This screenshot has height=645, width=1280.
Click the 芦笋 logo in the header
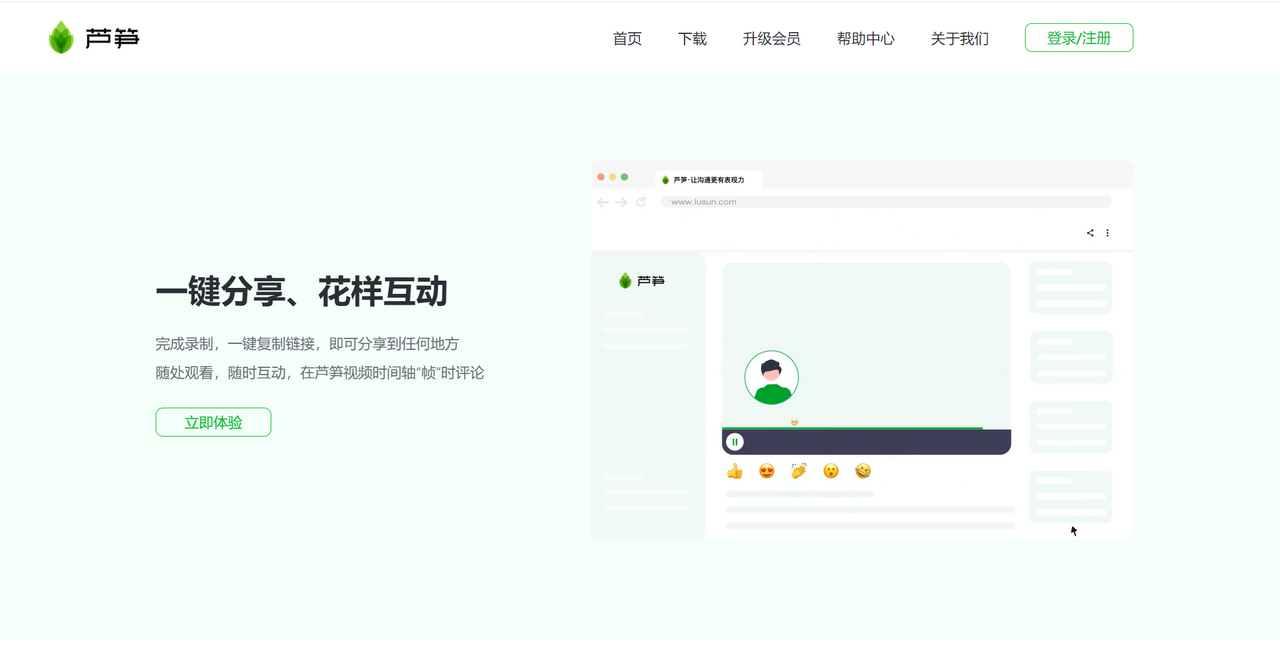coord(94,38)
